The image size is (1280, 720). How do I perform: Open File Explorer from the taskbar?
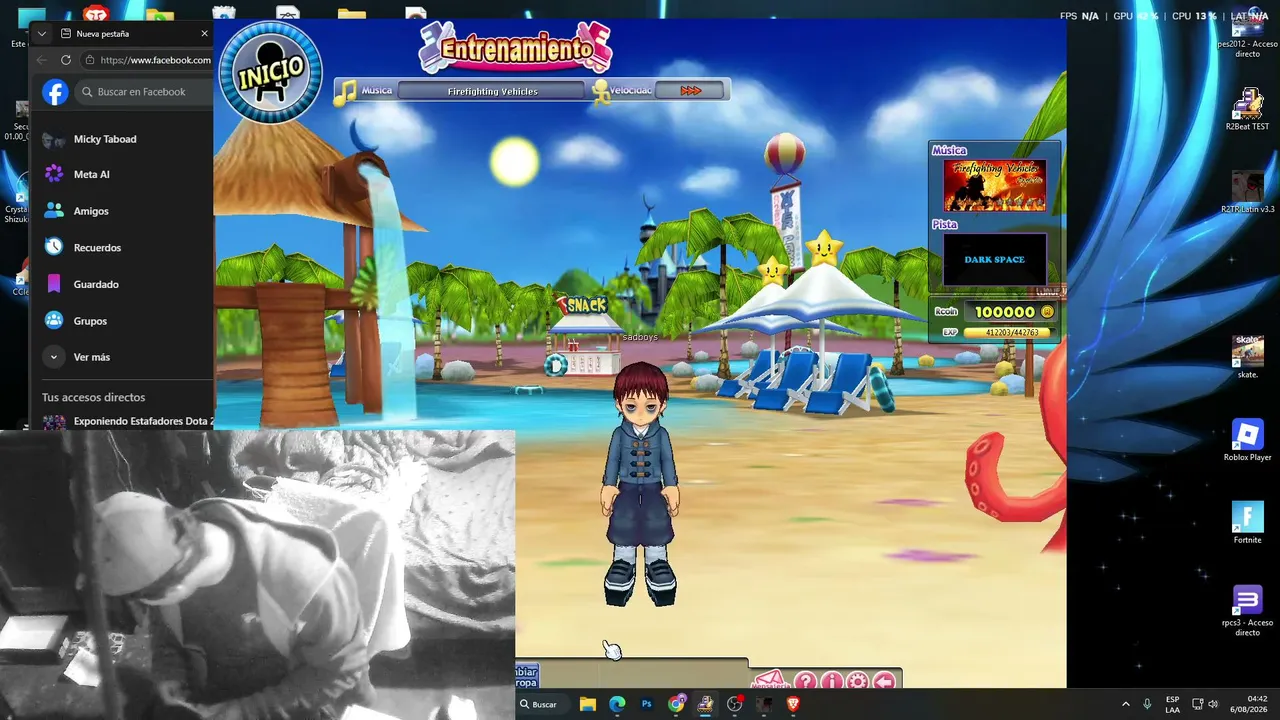(x=588, y=704)
